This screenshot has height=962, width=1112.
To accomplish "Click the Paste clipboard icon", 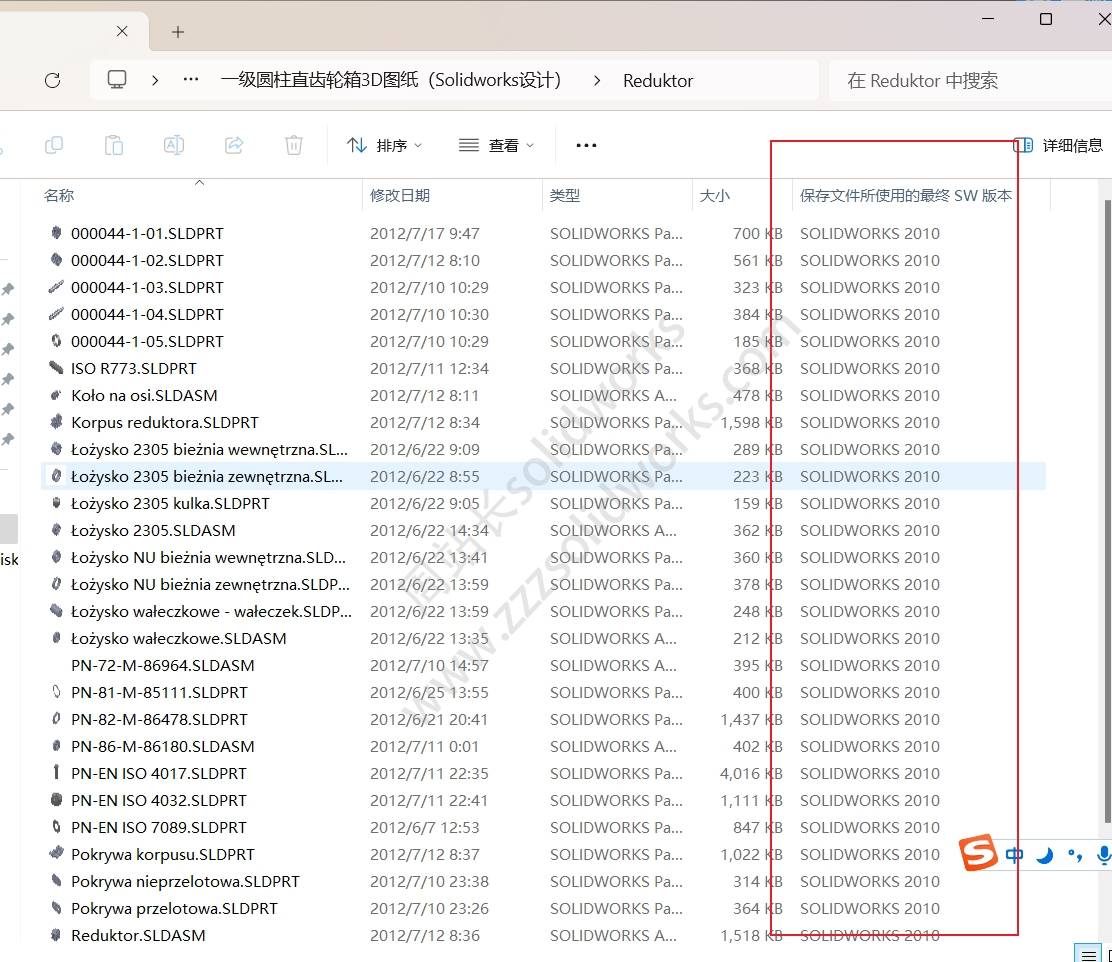I will coord(114,146).
